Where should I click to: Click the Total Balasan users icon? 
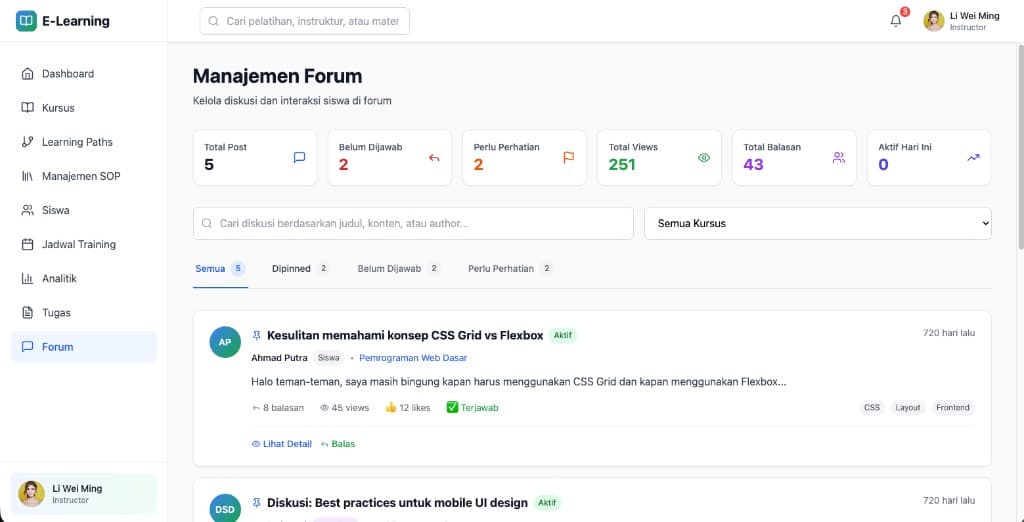pos(838,157)
